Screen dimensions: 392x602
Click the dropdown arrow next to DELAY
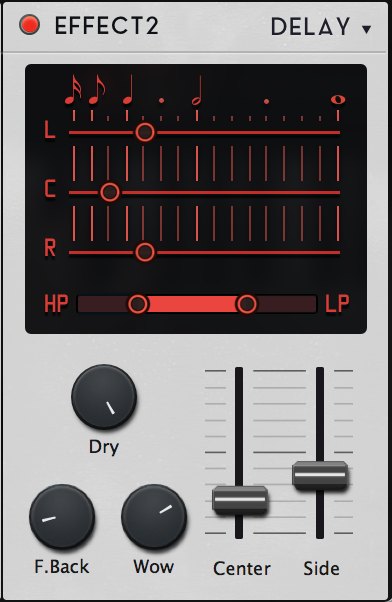click(367, 29)
